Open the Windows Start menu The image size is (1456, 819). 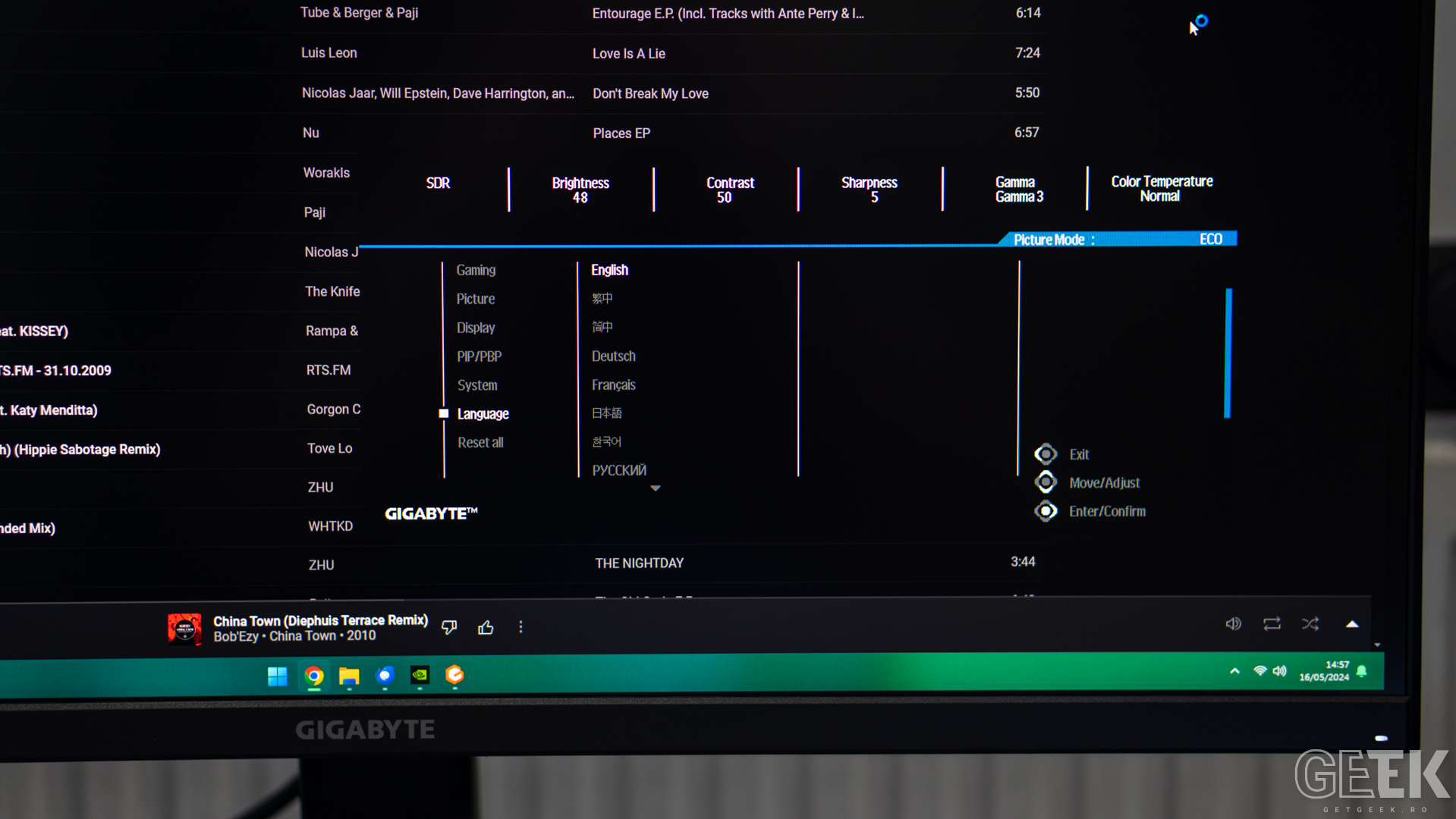(x=278, y=676)
